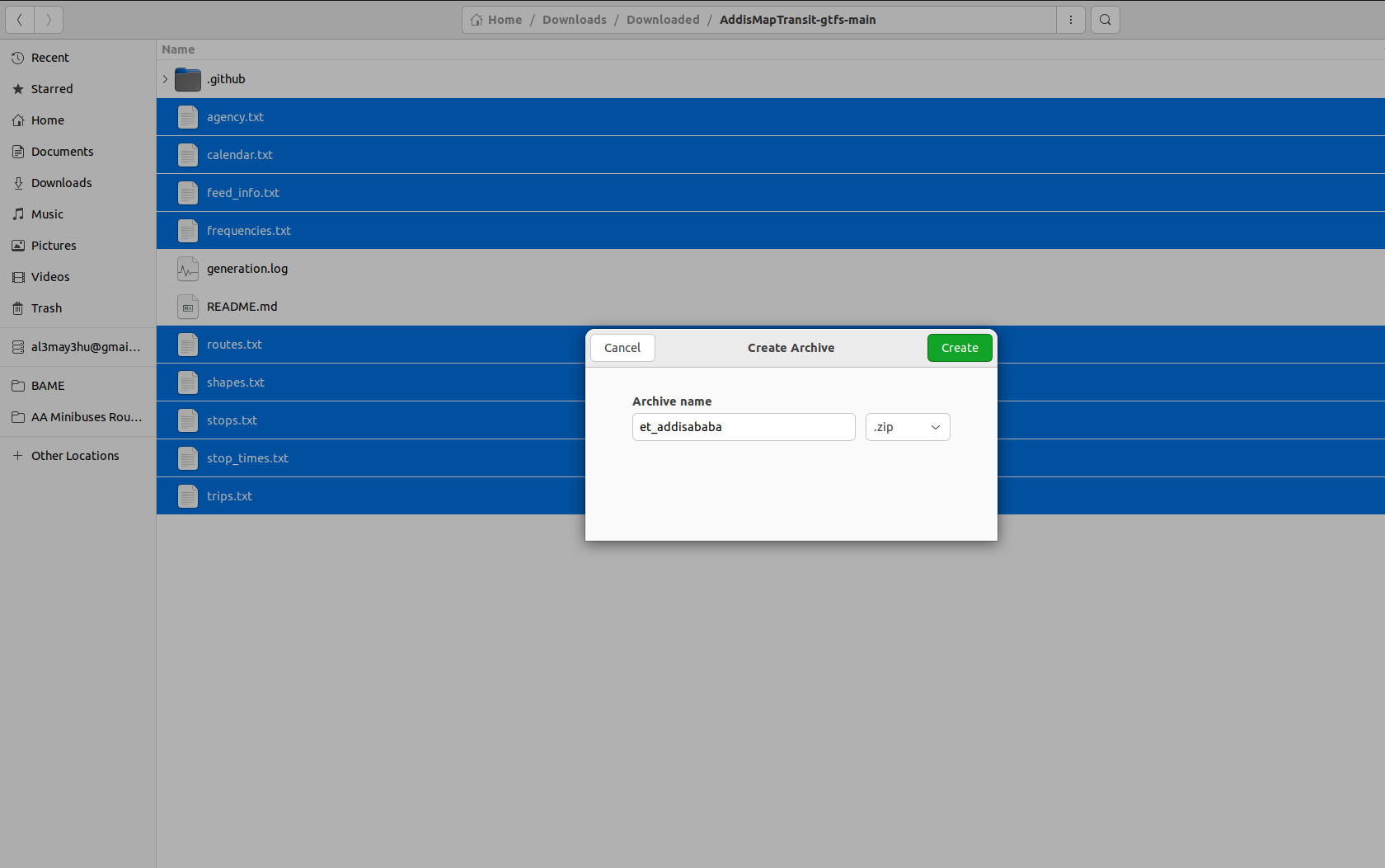Open the Downloads folder from sidebar
This screenshot has width=1385, height=868.
click(x=62, y=182)
